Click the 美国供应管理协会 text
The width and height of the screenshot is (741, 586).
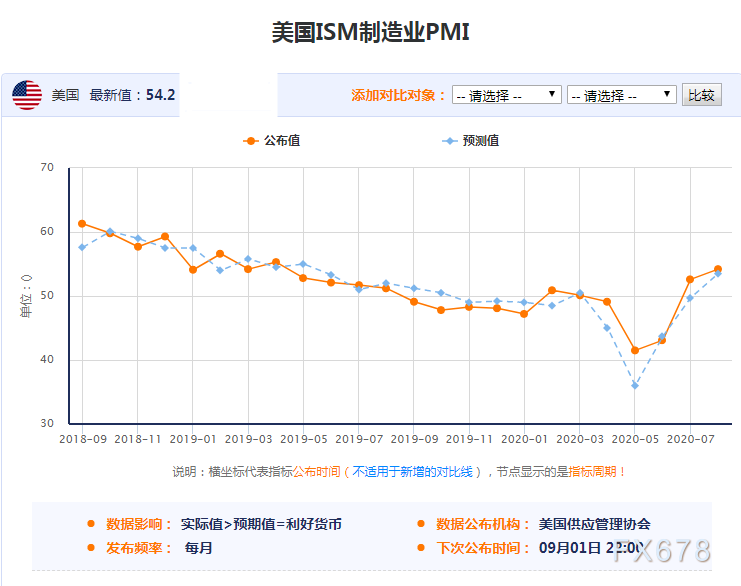click(595, 524)
